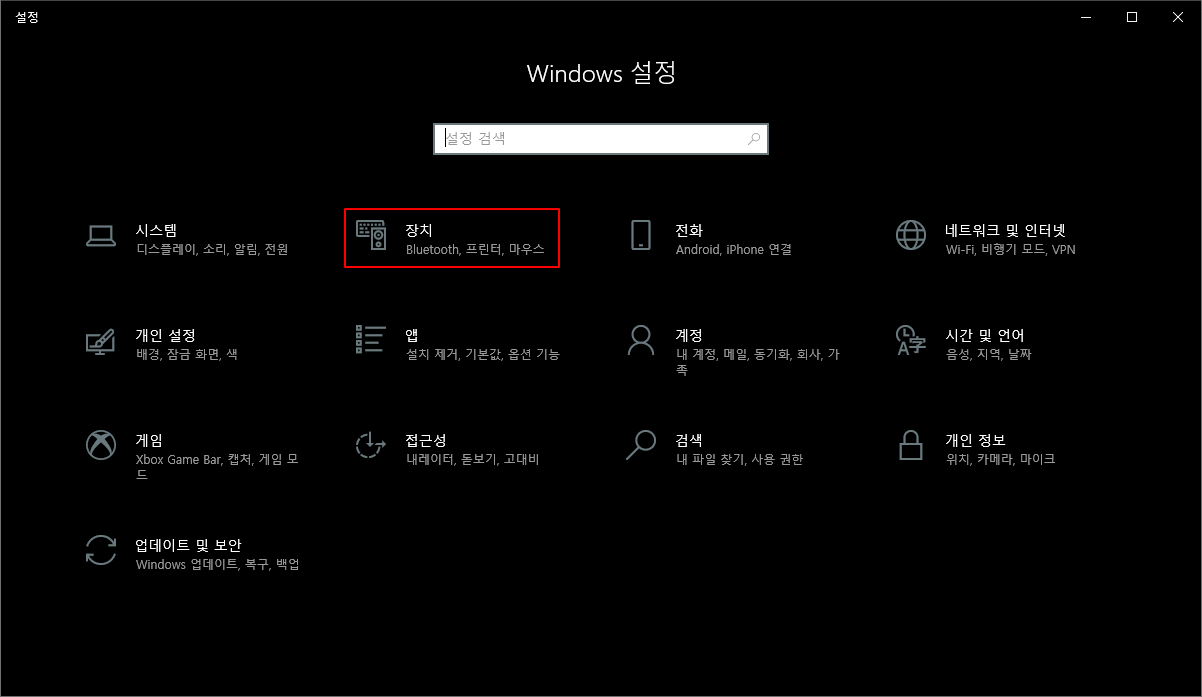Click 음성, 지역, 날짜 description
The height and width of the screenshot is (697, 1202).
tap(988, 355)
